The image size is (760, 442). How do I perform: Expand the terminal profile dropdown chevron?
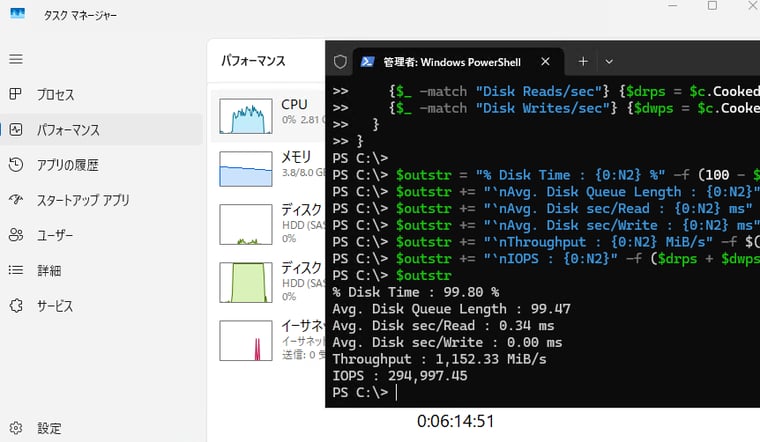609,62
